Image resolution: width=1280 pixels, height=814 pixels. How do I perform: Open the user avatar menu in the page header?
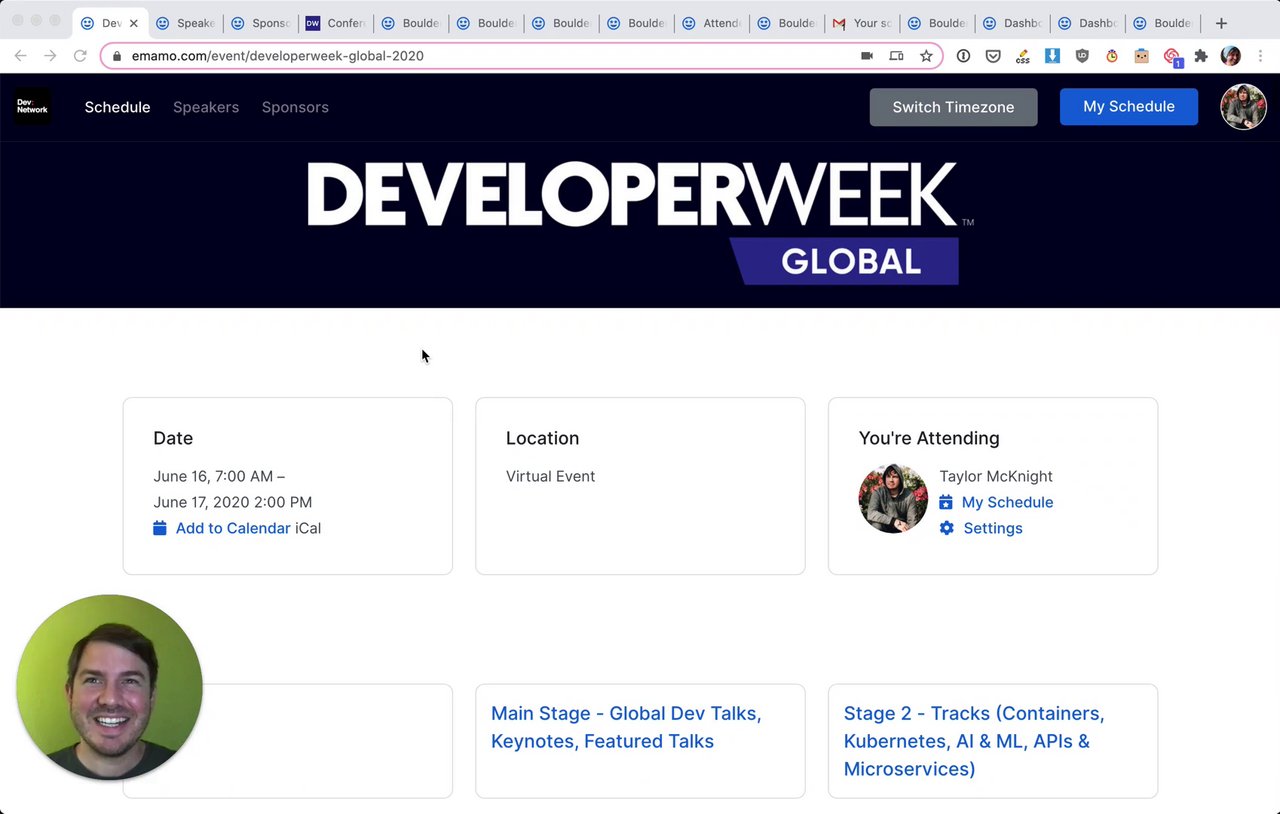tap(1243, 107)
